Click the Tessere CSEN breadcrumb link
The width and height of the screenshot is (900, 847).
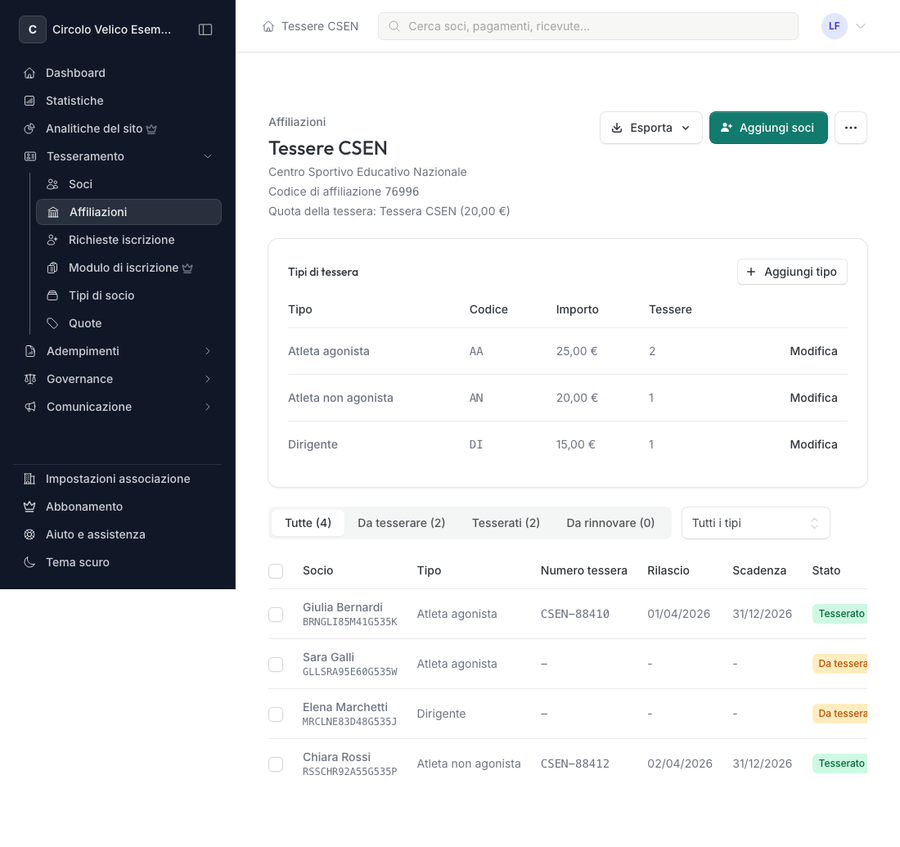pos(320,26)
